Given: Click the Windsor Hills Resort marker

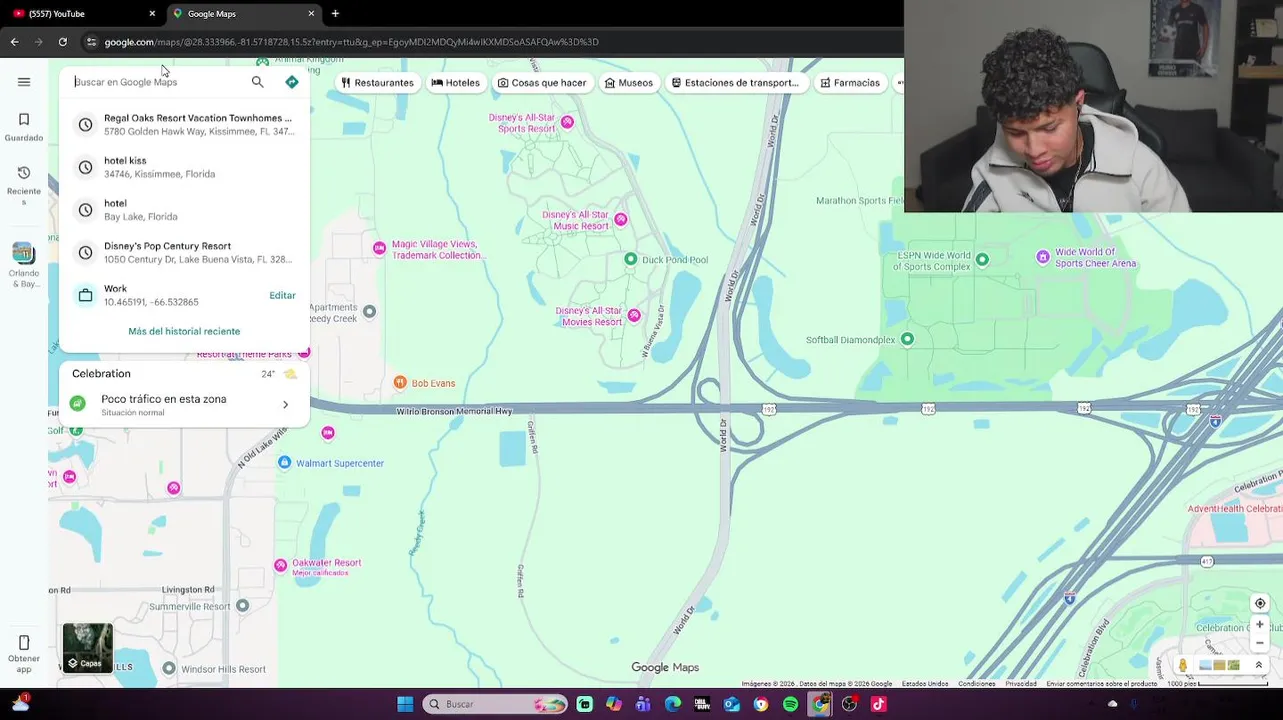Looking at the screenshot, I should click(169, 668).
